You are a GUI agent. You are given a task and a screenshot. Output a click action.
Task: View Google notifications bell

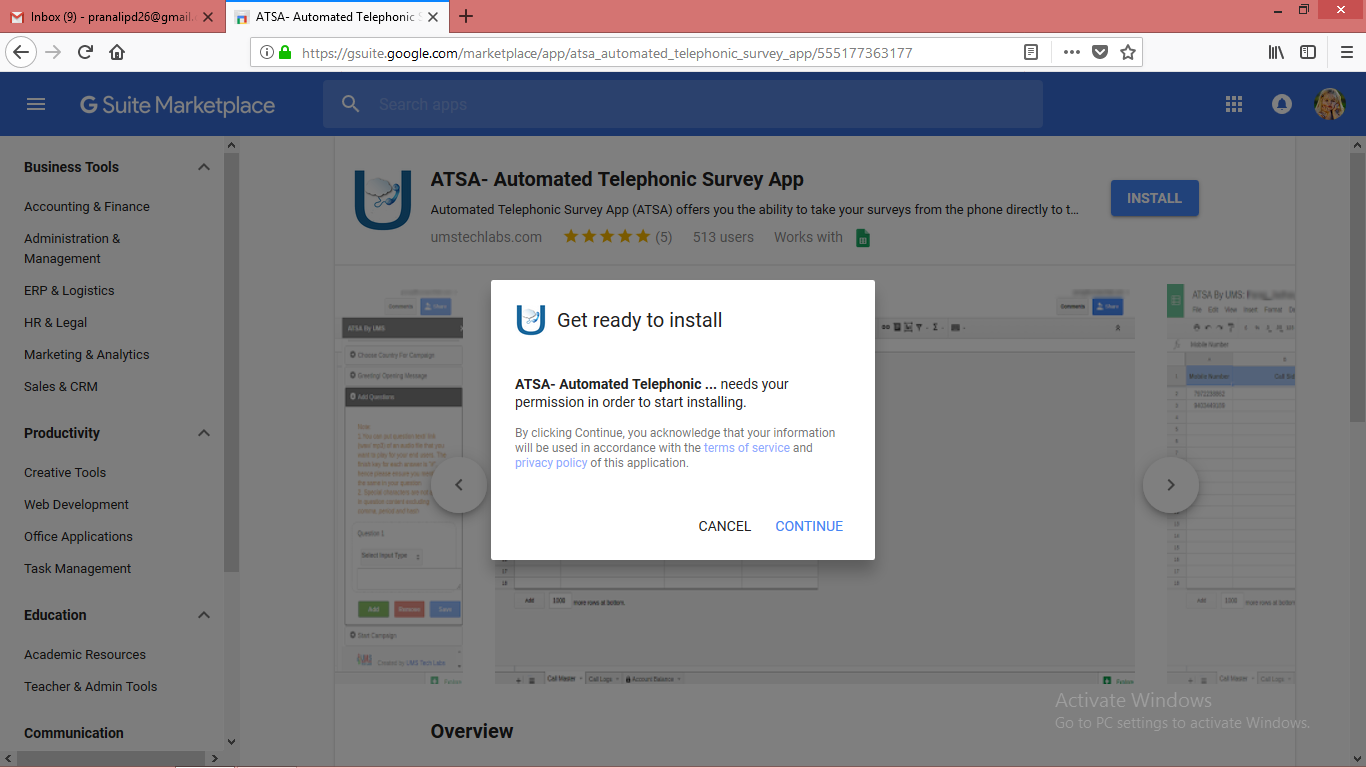pos(1282,104)
